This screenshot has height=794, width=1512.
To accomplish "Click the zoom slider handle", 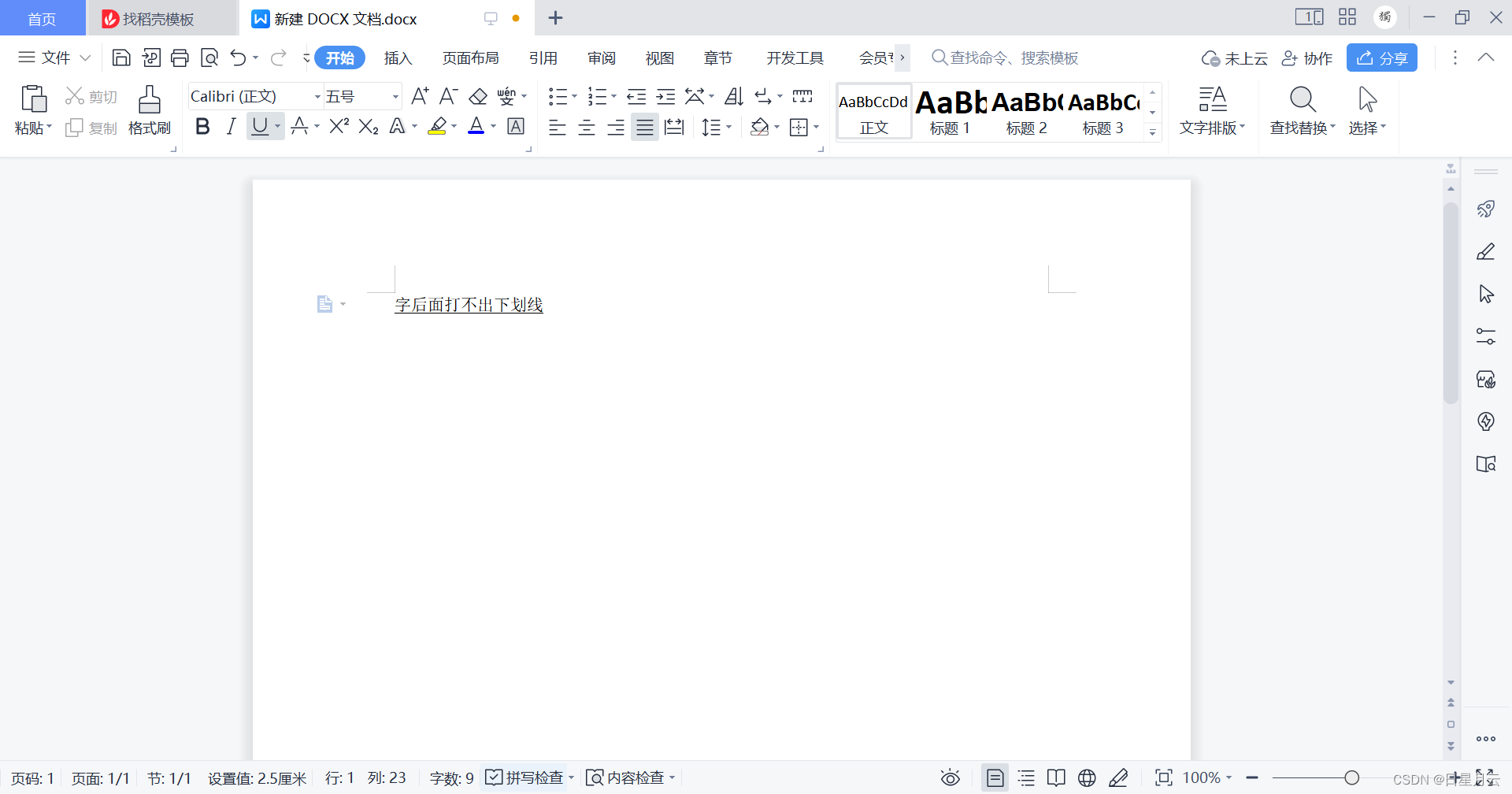I will [1352, 778].
